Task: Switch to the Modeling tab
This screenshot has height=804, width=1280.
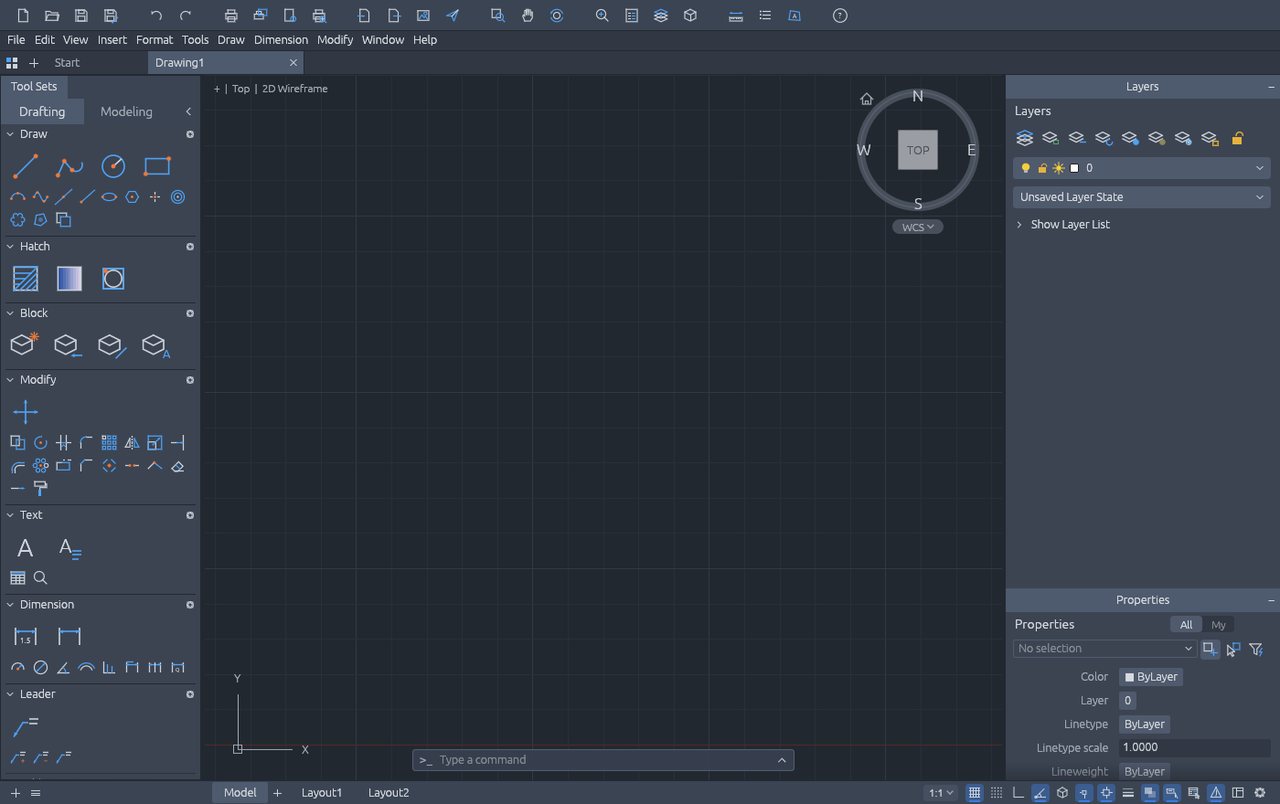Action: click(126, 111)
